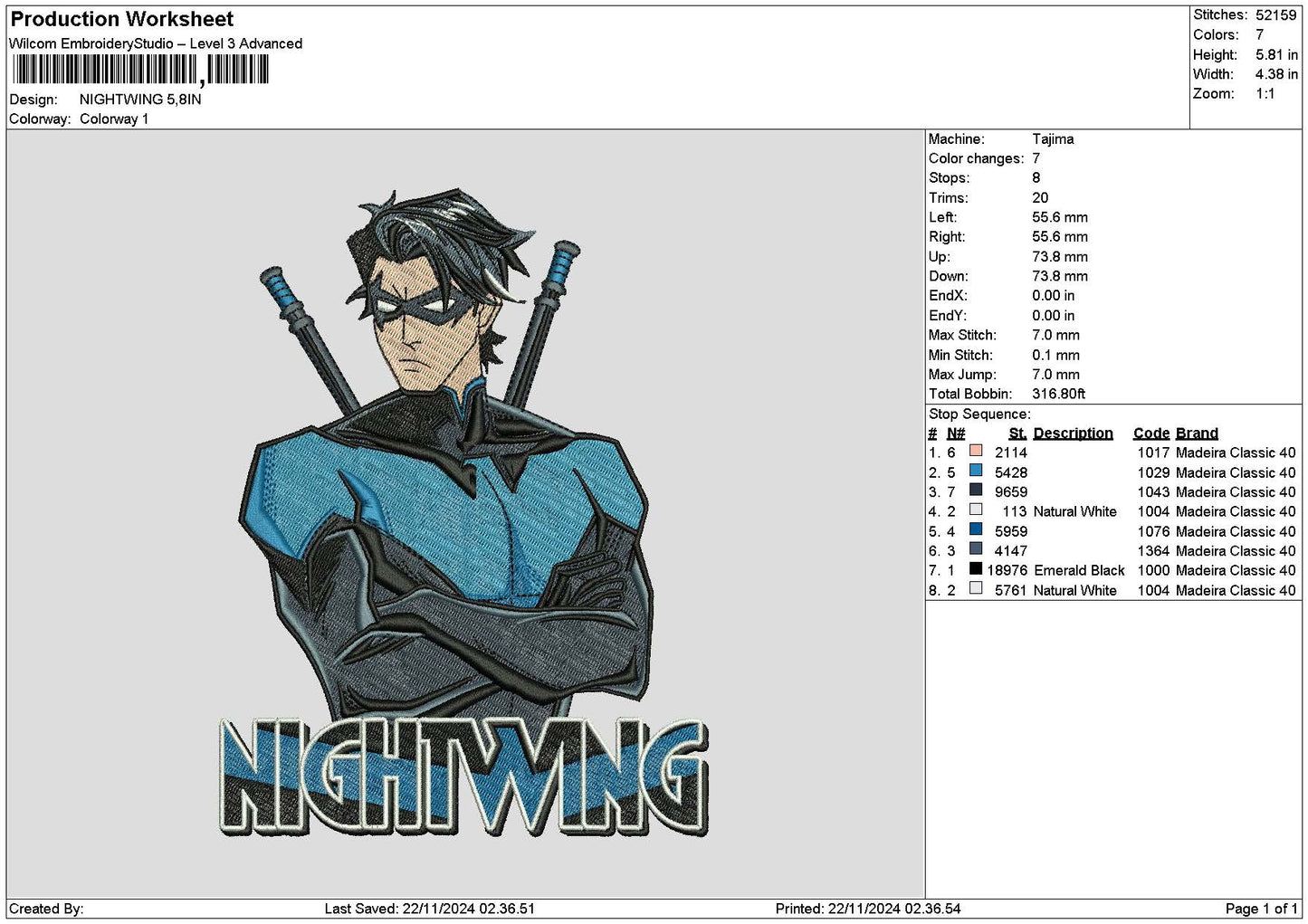Click the 'Stop Sequence:' heading
The width and height of the screenshot is (1308, 924).
pos(979,414)
